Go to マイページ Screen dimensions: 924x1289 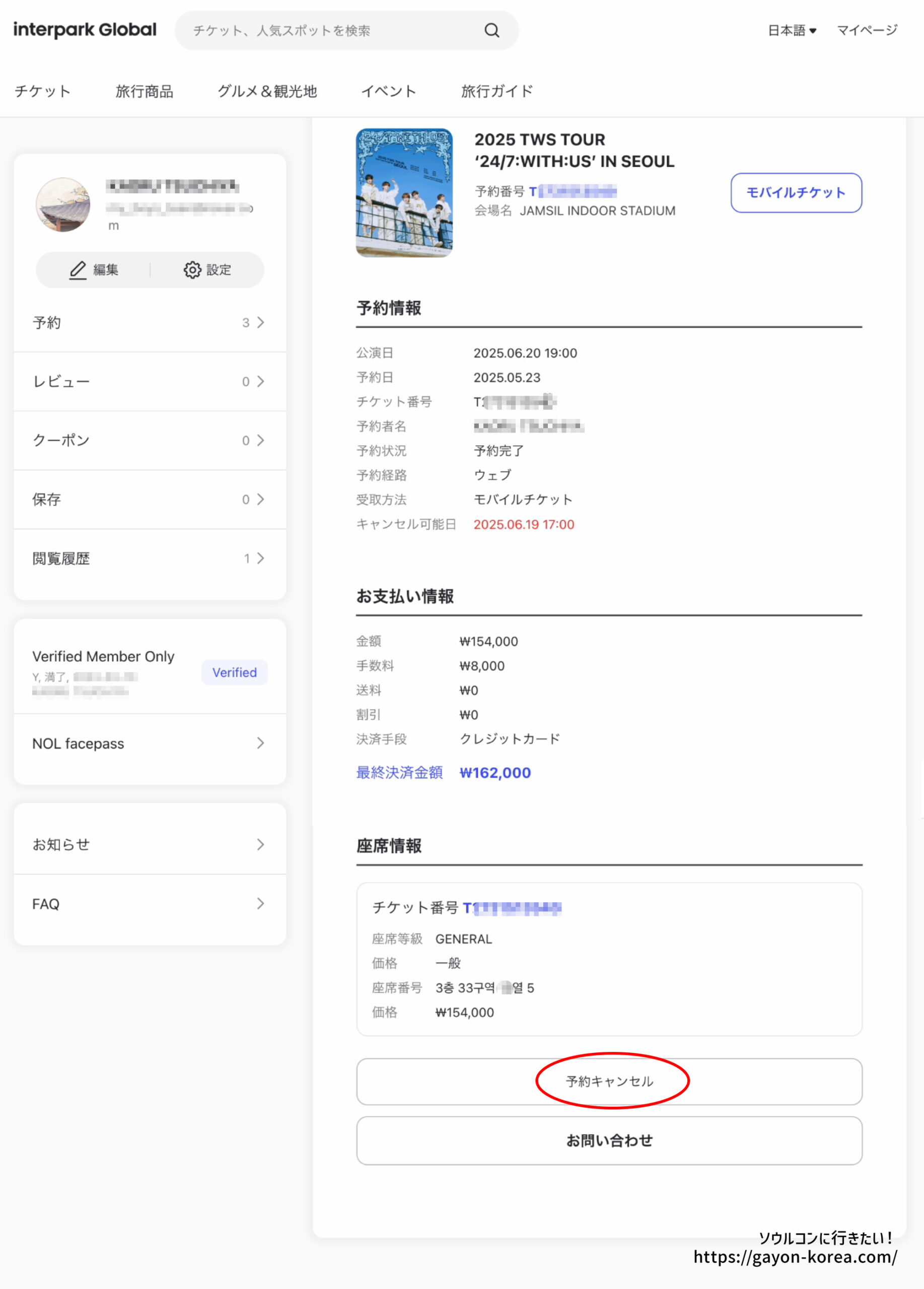click(867, 30)
